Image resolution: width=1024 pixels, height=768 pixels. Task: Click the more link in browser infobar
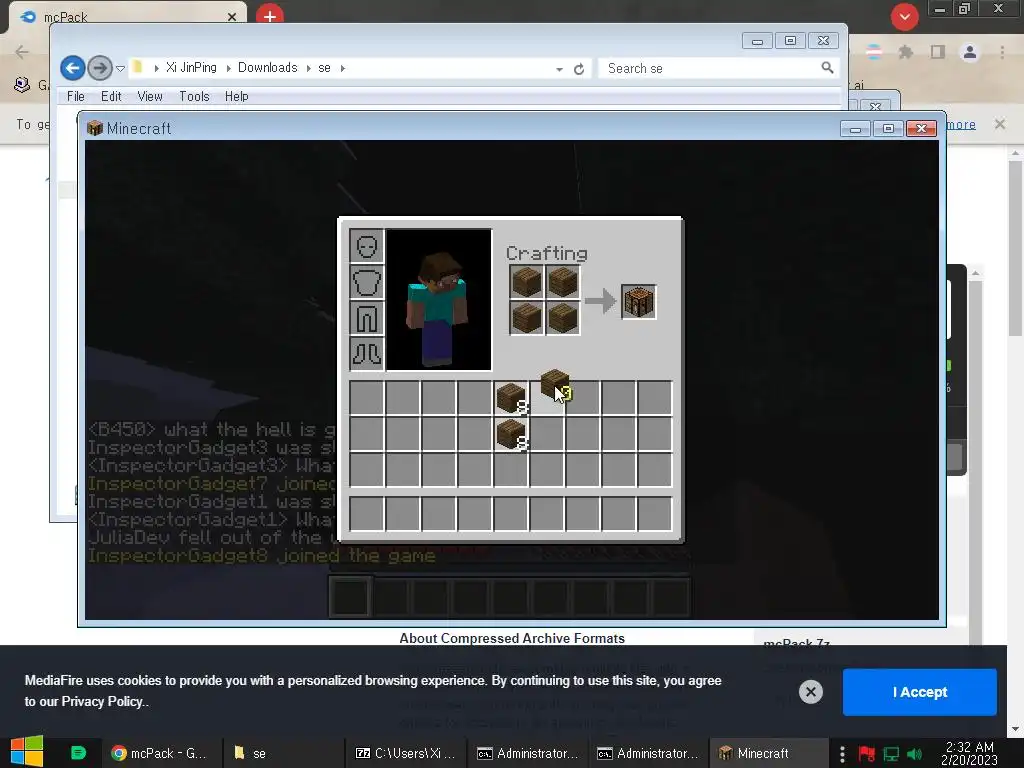(x=961, y=124)
